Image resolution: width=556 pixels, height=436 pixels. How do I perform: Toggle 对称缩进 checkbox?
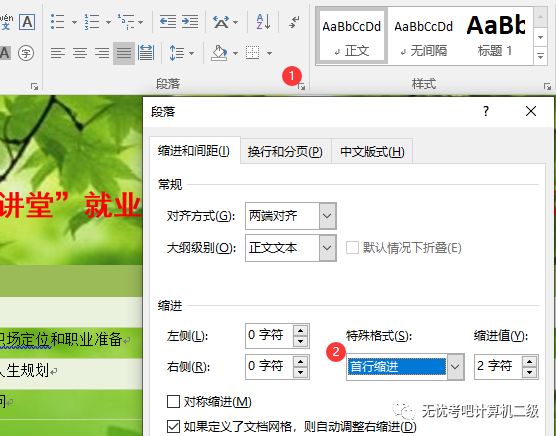pyautogui.click(x=173, y=402)
